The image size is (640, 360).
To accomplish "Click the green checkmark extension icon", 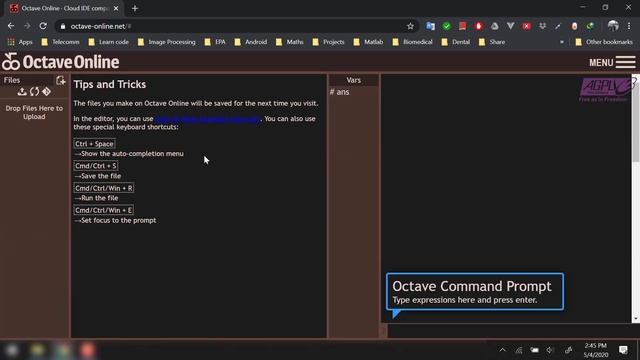I will click(x=447, y=26).
